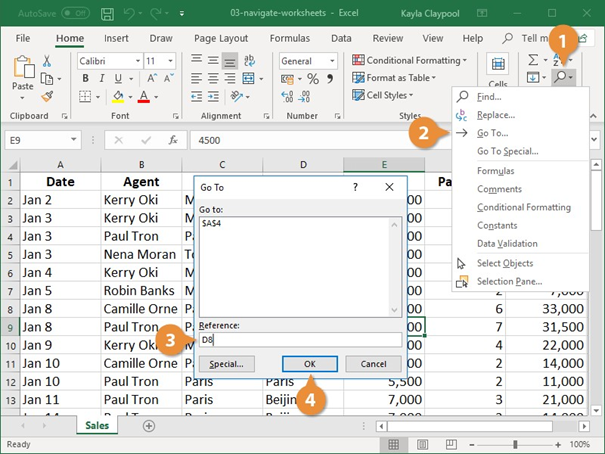Click the Select All corner triangle
Viewport: 605px width, 454px height.
pos(12,165)
